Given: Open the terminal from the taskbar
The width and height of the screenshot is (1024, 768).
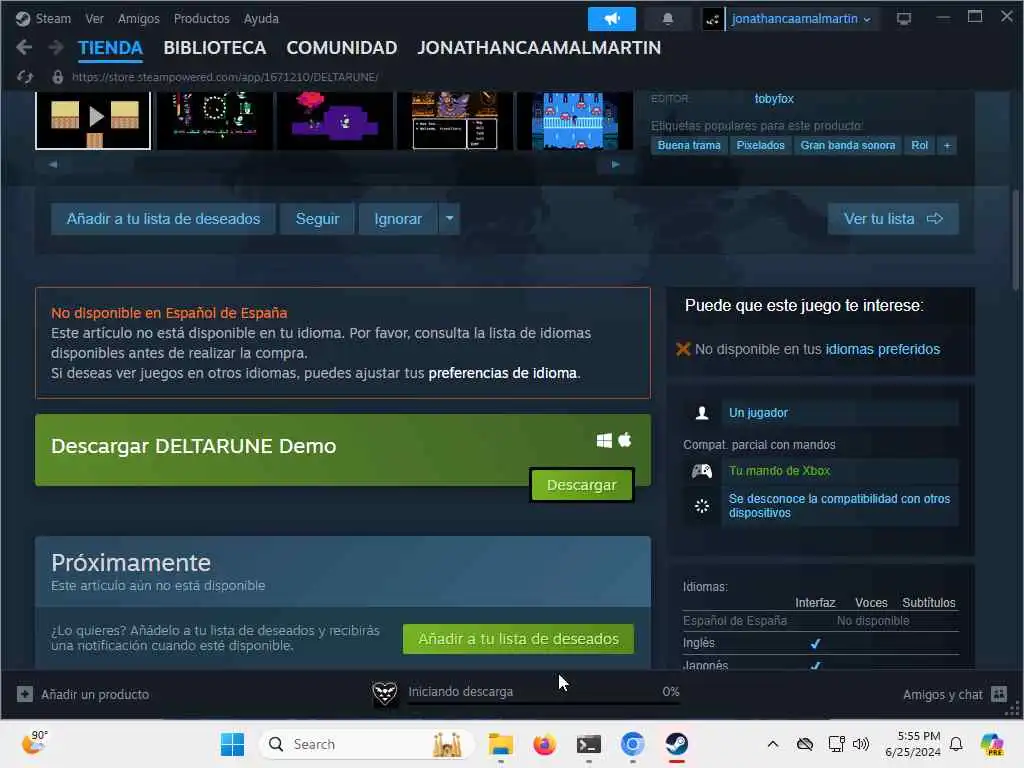Looking at the screenshot, I should pos(588,744).
